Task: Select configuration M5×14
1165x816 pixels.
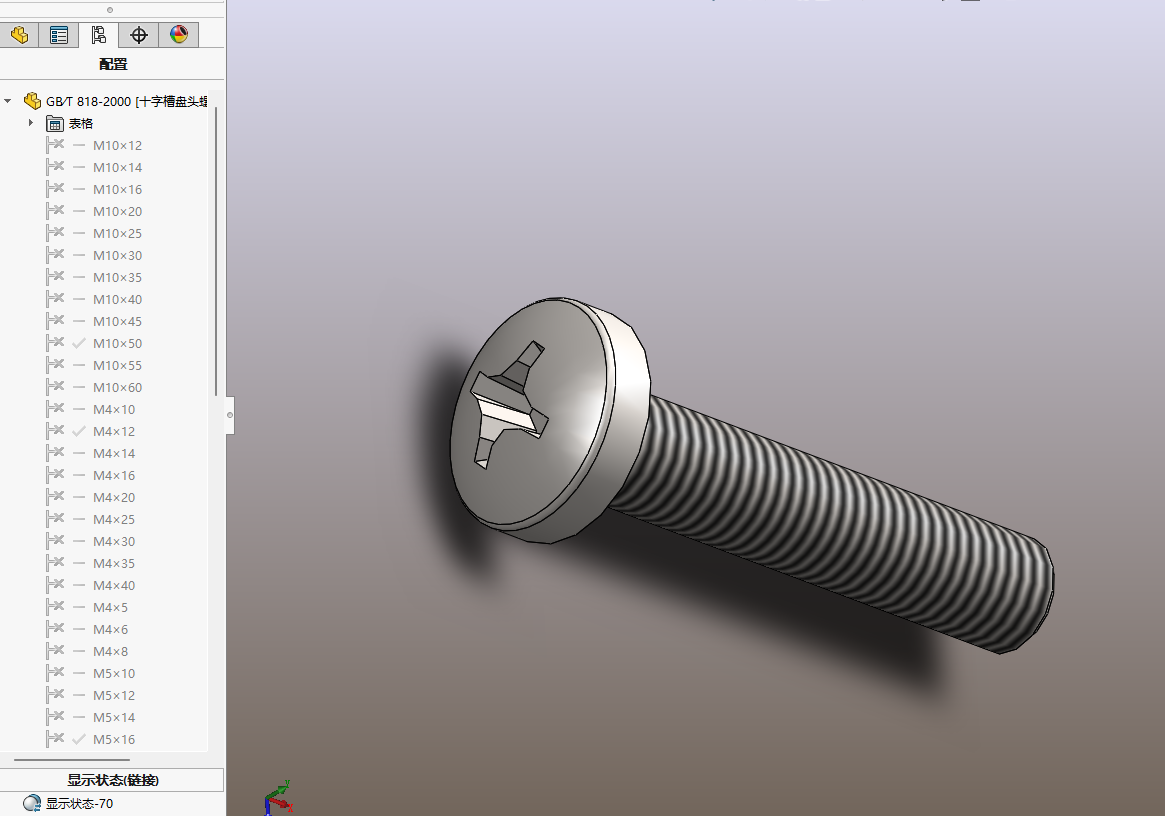Action: pyautogui.click(x=114, y=717)
